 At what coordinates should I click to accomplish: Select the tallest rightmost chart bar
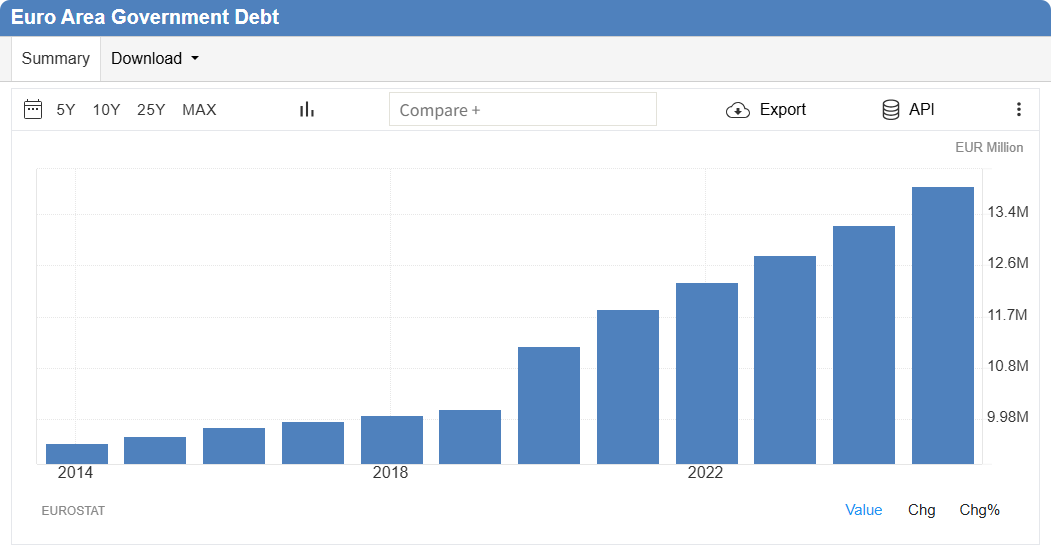[x=943, y=326]
